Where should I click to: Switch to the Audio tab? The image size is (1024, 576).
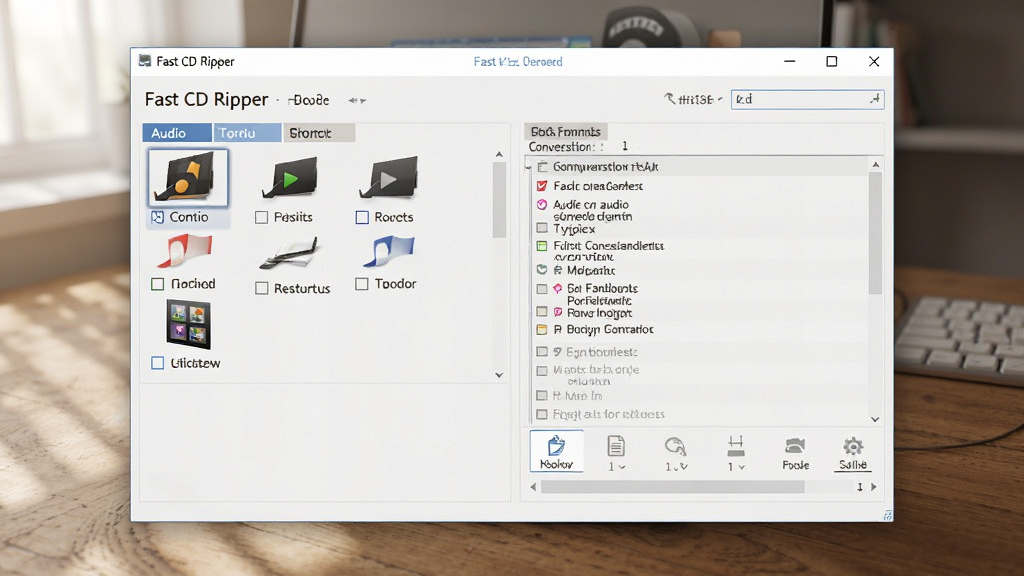tap(177, 133)
